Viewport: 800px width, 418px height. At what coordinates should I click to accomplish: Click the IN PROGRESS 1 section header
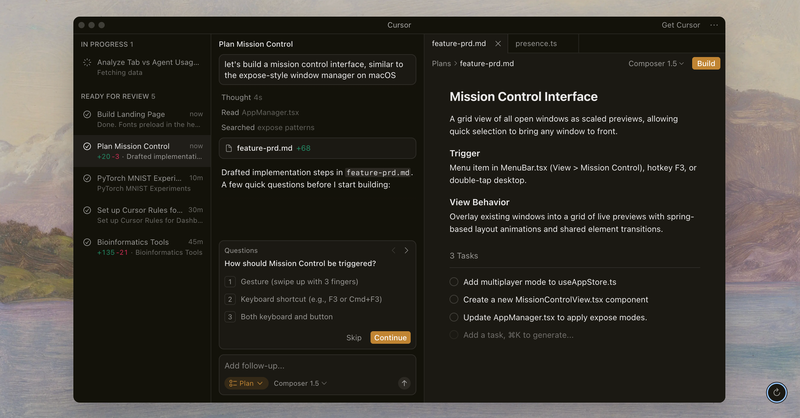[107, 44]
